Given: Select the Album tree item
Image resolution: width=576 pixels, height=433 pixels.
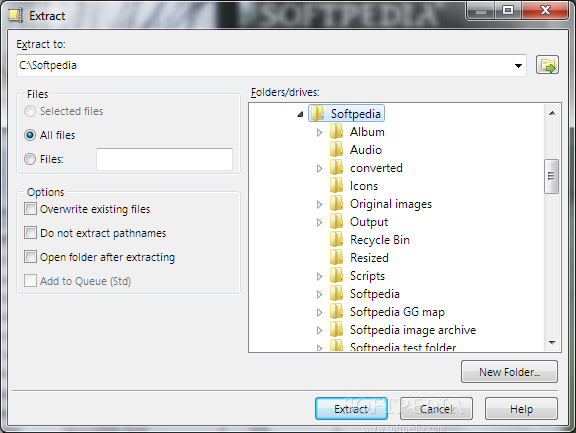Looking at the screenshot, I should click(367, 131).
